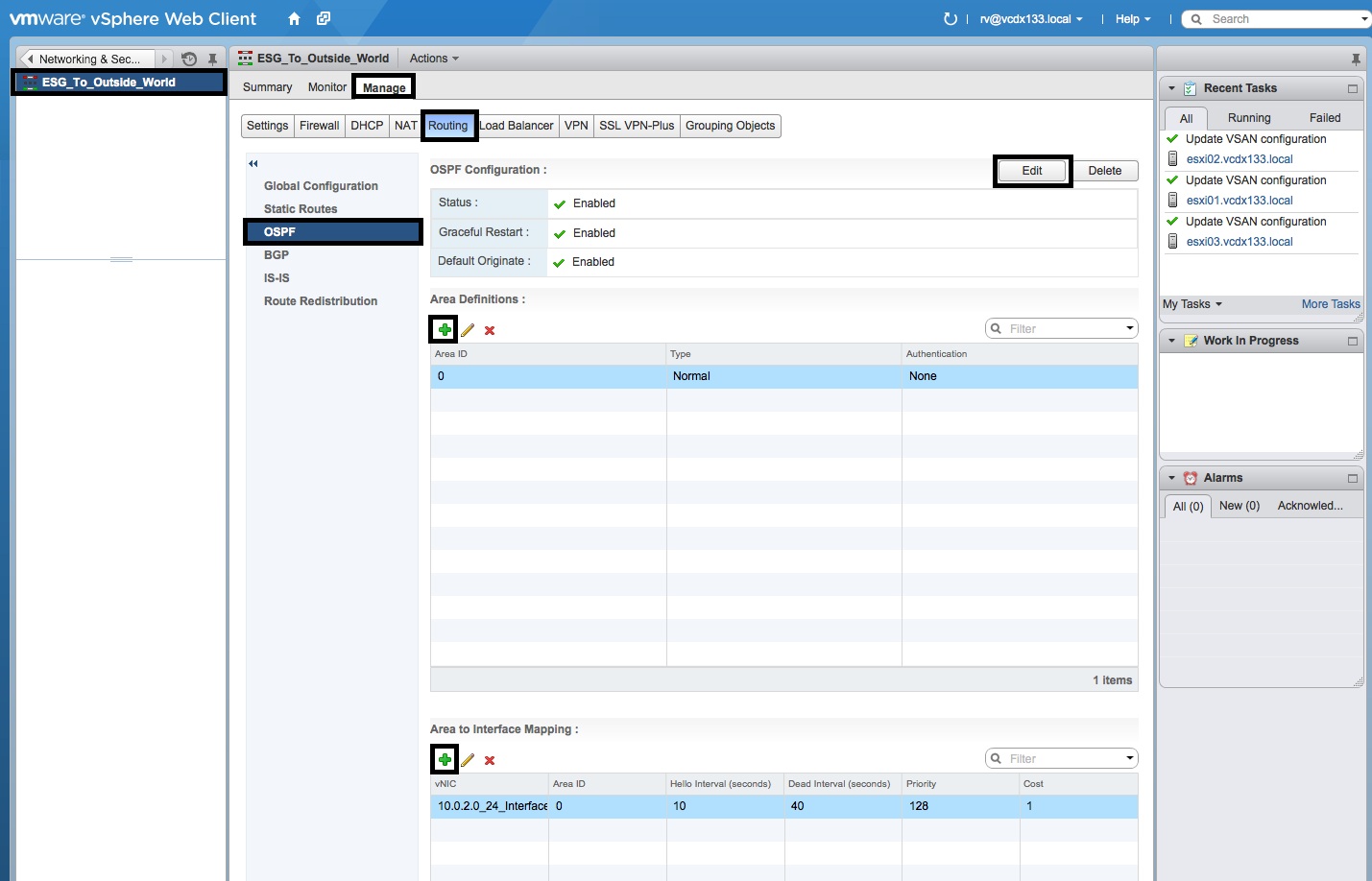Switch to the Firewall tab
Image resolution: width=1372 pixels, height=881 pixels.
(319, 126)
